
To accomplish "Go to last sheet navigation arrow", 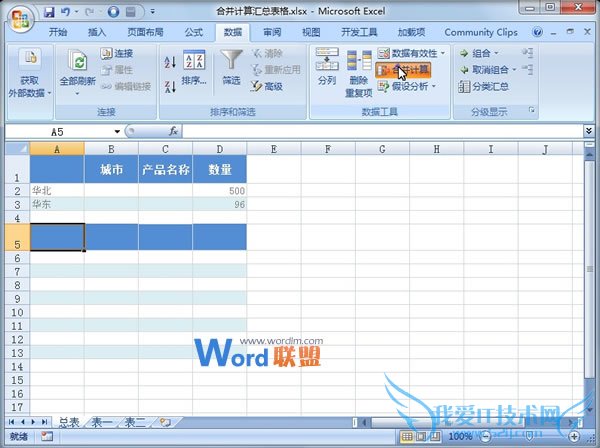I will pos(44,422).
